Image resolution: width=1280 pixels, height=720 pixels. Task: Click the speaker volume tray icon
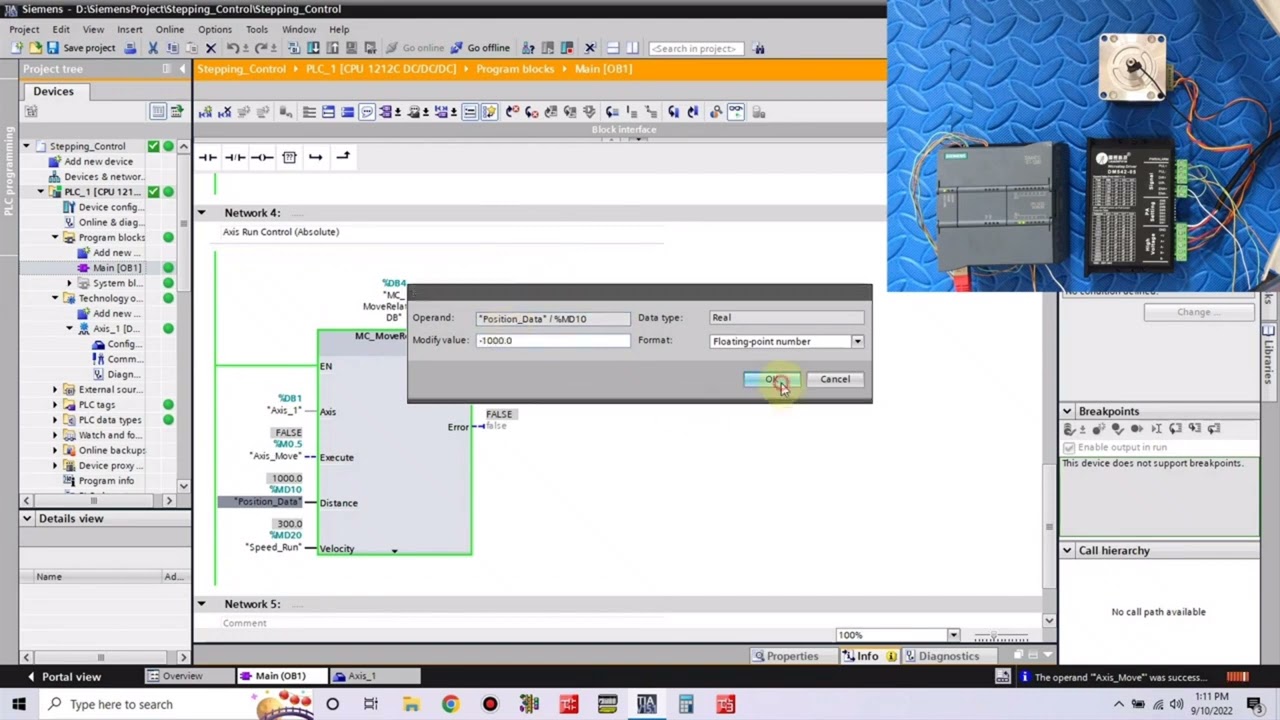pos(1176,704)
